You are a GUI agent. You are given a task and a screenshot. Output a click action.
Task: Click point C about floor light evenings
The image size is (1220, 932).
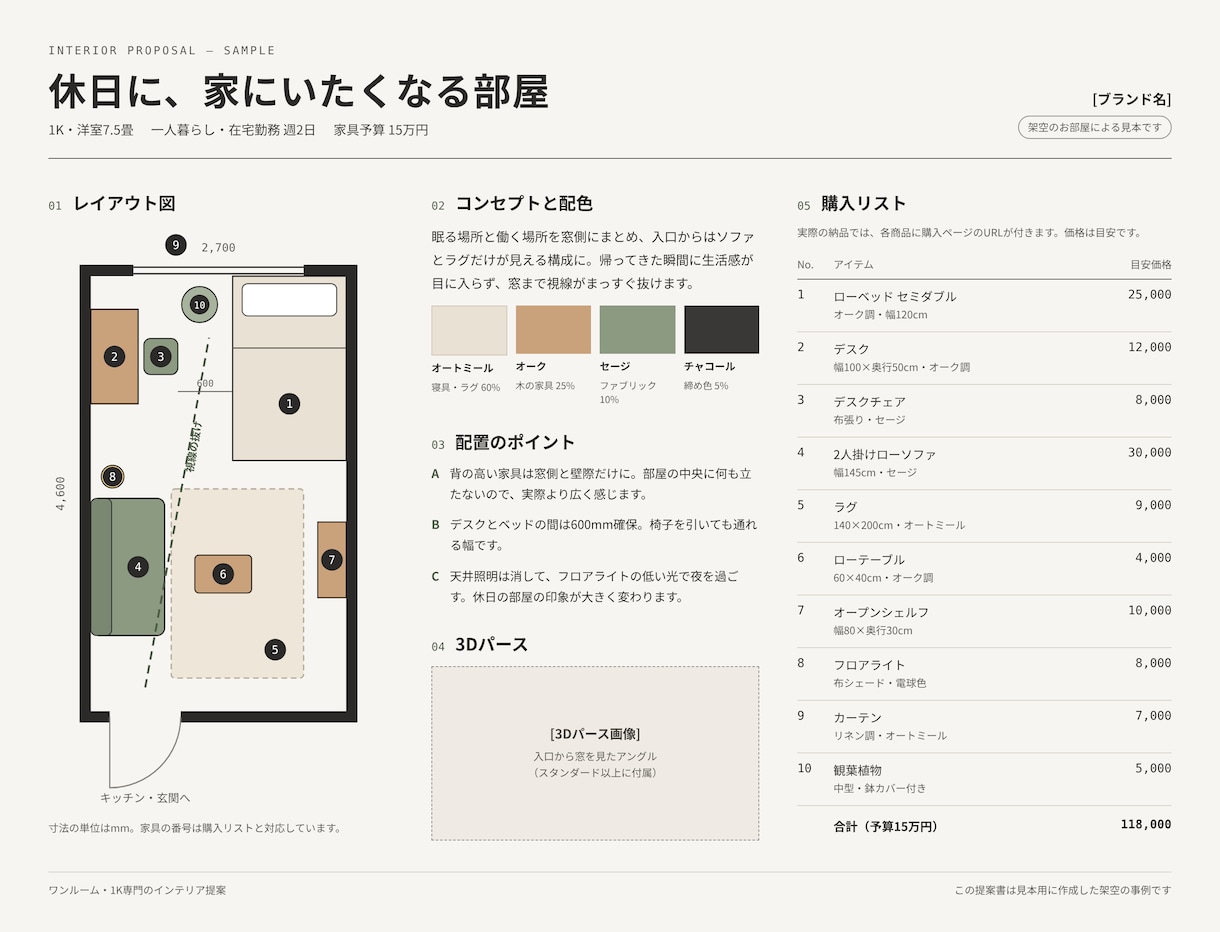[595, 586]
